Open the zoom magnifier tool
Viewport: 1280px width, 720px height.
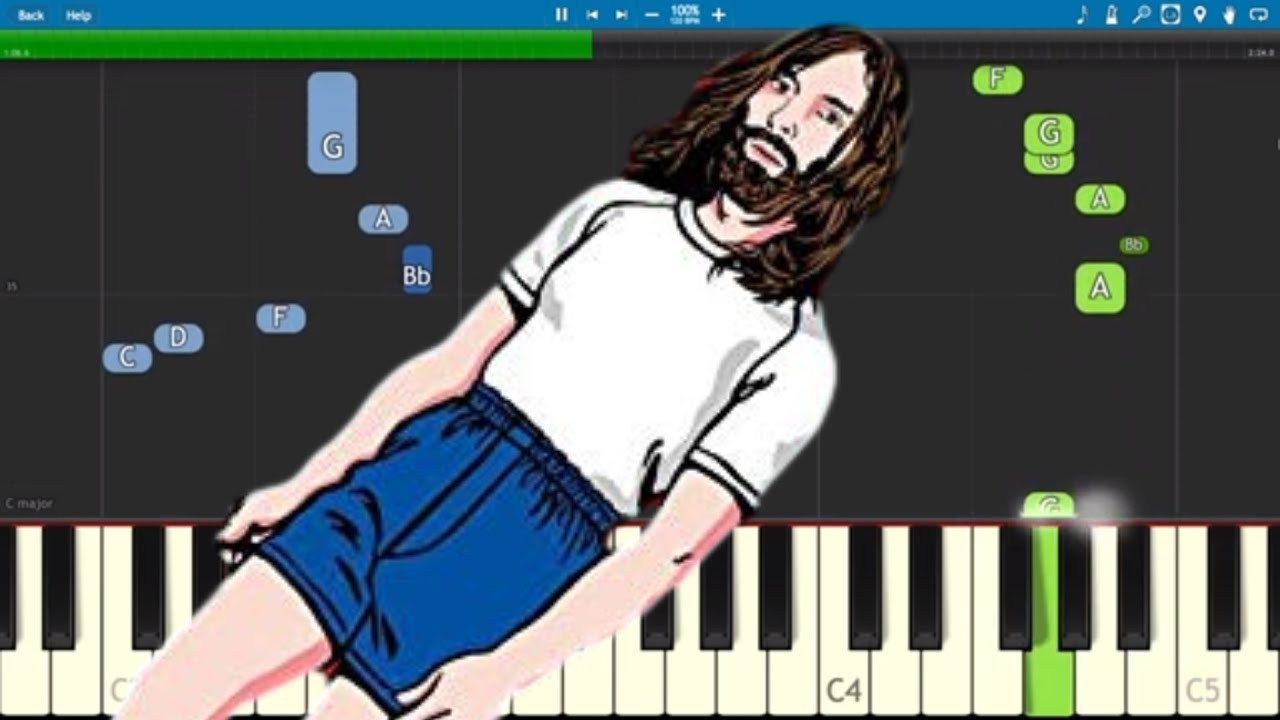tap(1141, 15)
